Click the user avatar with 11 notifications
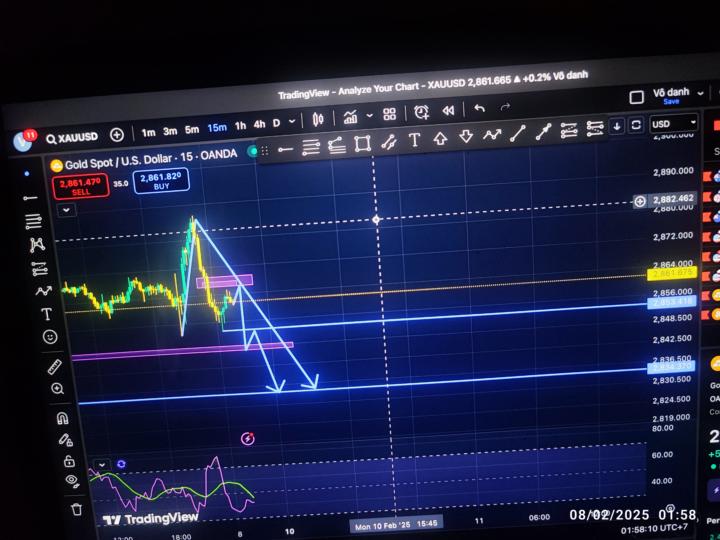 pyautogui.click(x=24, y=140)
